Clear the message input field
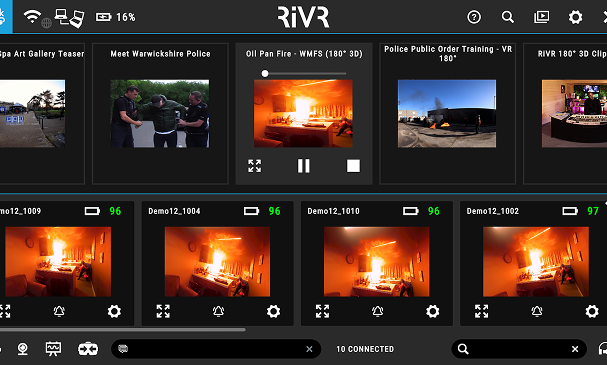 309,349
